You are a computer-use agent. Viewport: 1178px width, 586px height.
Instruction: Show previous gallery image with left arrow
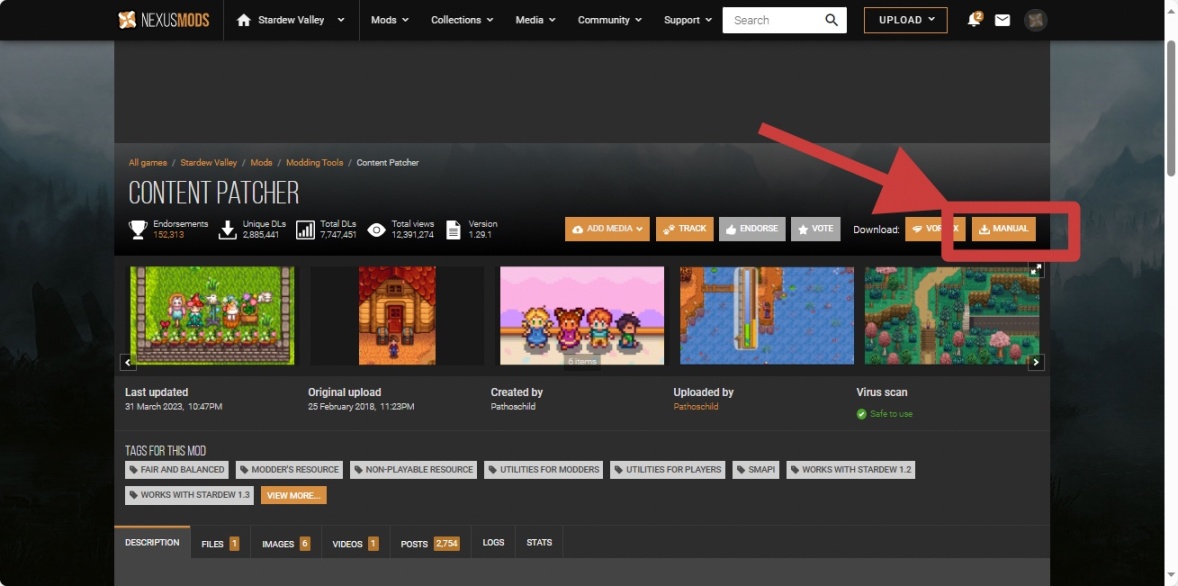tap(128, 362)
